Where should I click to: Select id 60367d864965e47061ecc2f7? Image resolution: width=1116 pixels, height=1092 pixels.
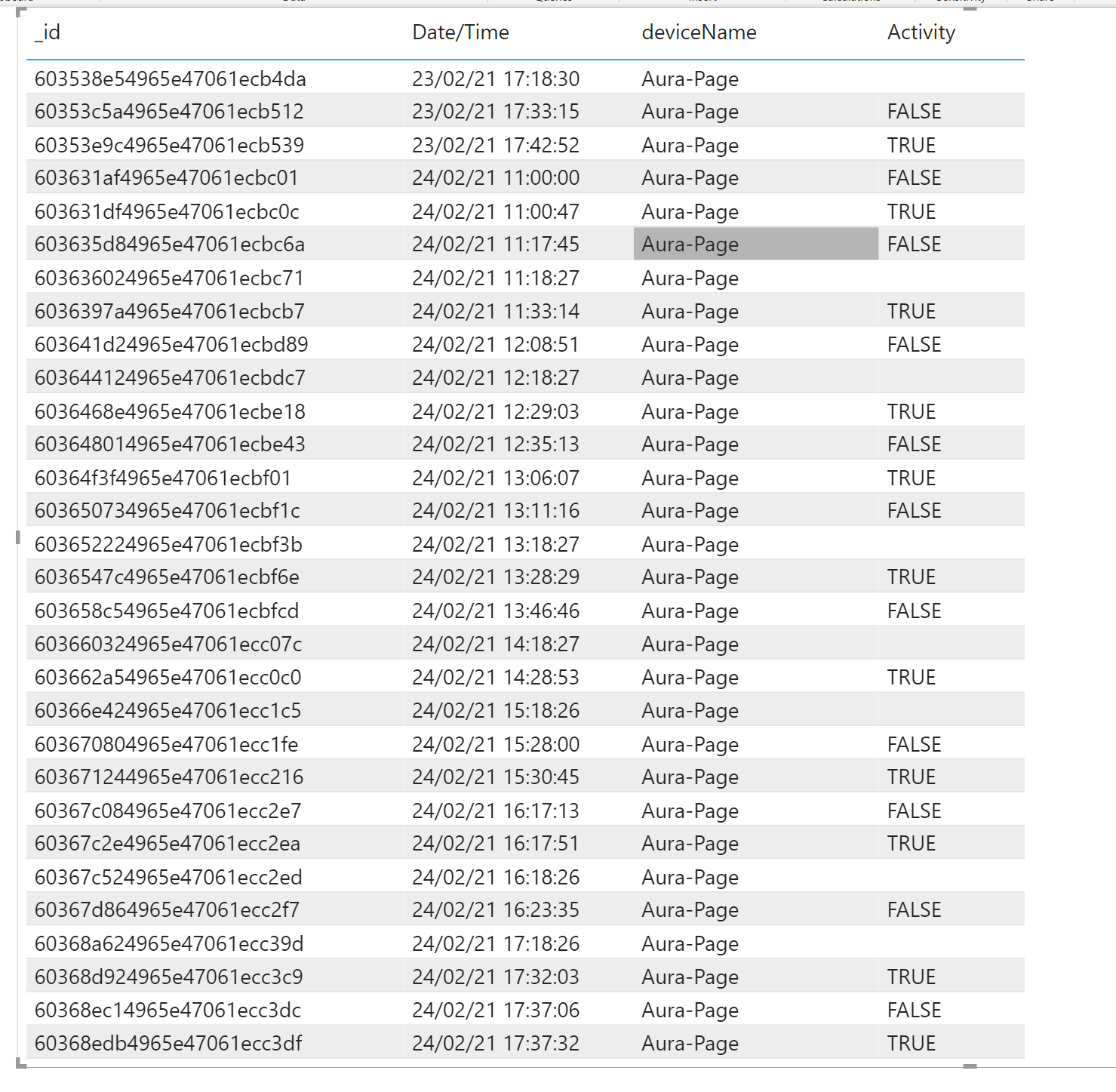point(167,910)
